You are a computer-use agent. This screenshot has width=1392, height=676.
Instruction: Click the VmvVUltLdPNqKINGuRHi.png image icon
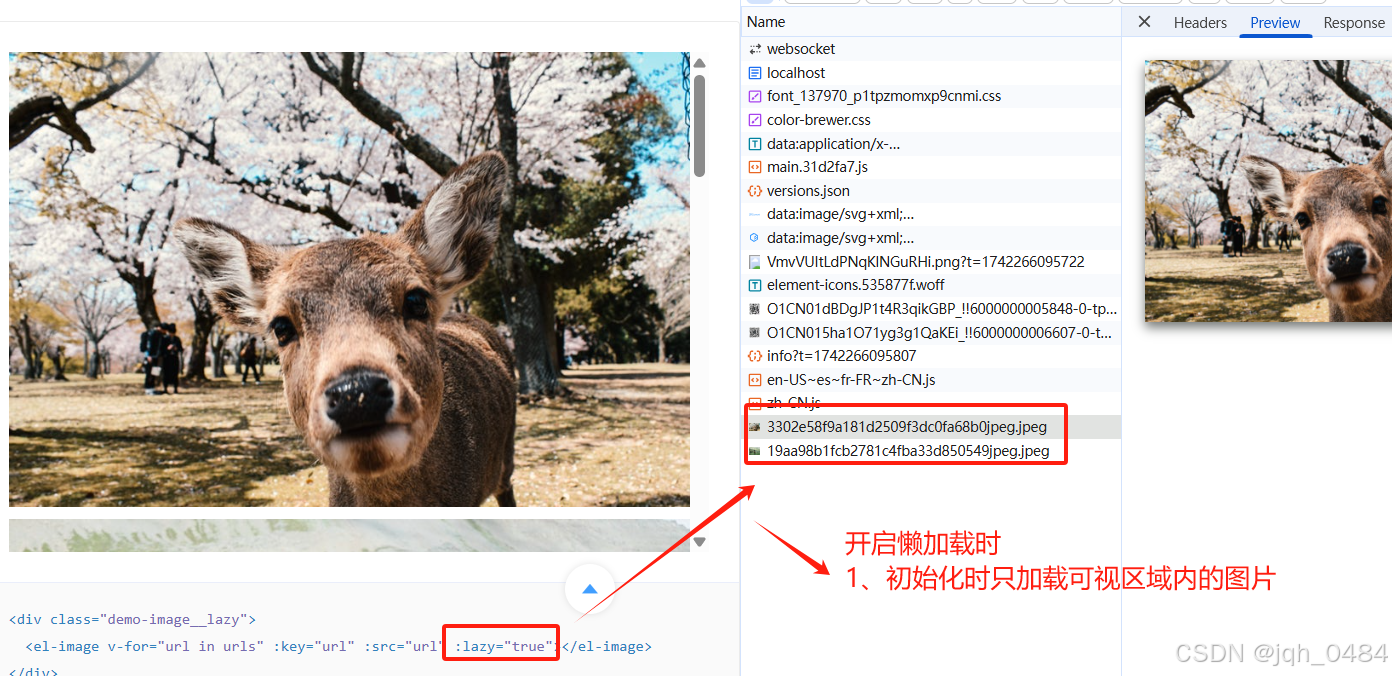tap(755, 262)
